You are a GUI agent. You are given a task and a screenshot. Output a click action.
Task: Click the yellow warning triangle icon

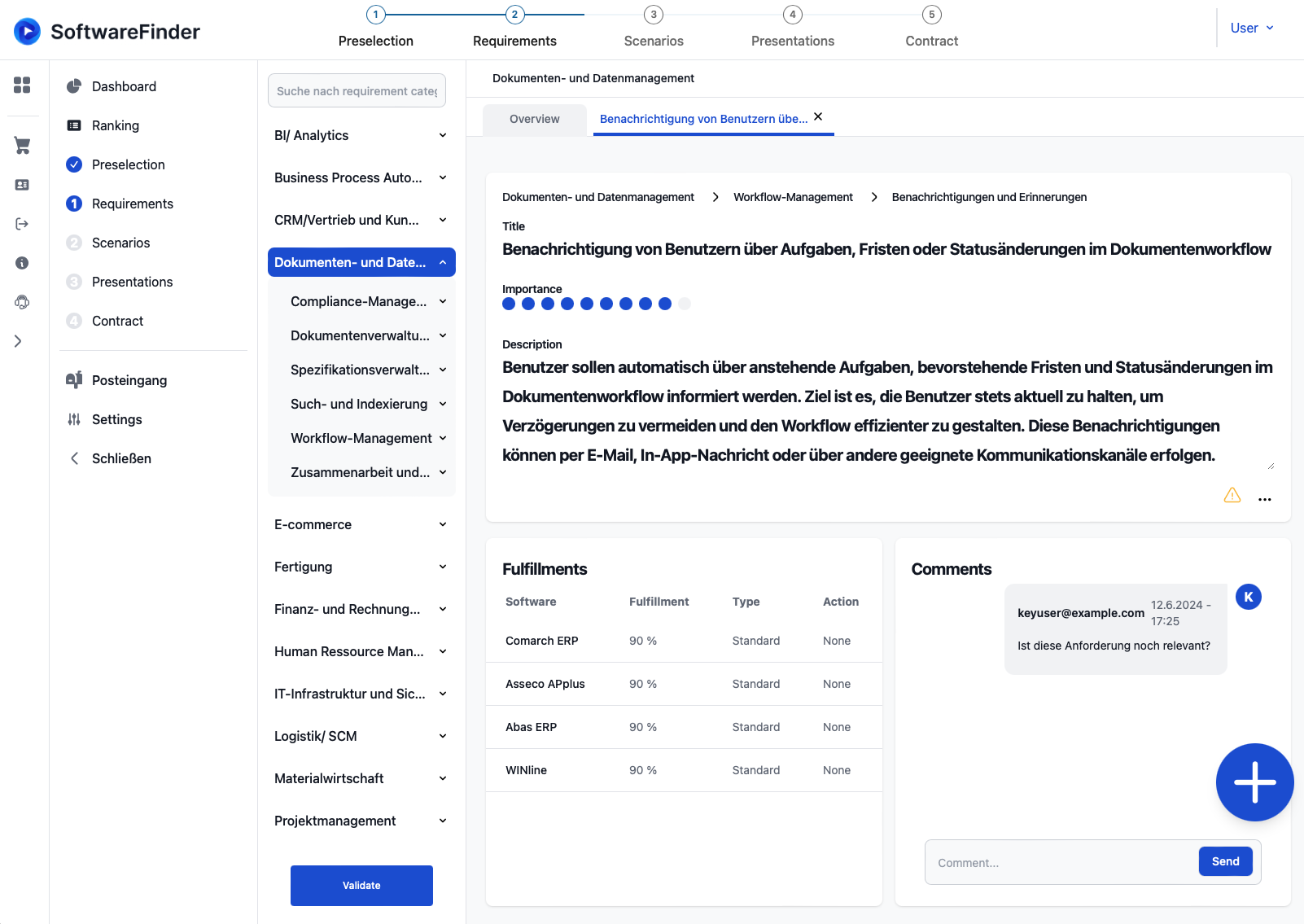point(1232,496)
